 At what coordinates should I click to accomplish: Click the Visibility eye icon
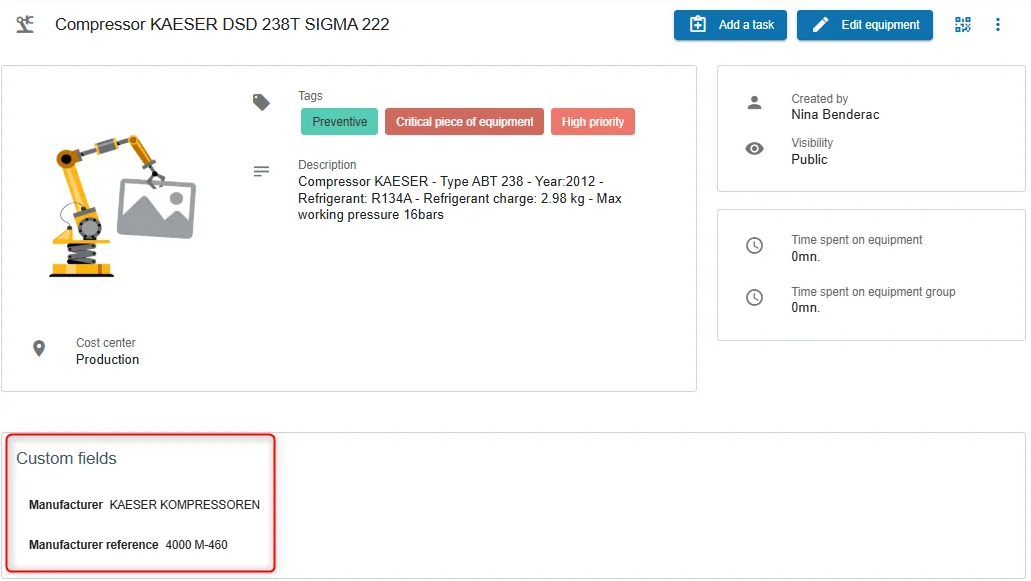754,149
